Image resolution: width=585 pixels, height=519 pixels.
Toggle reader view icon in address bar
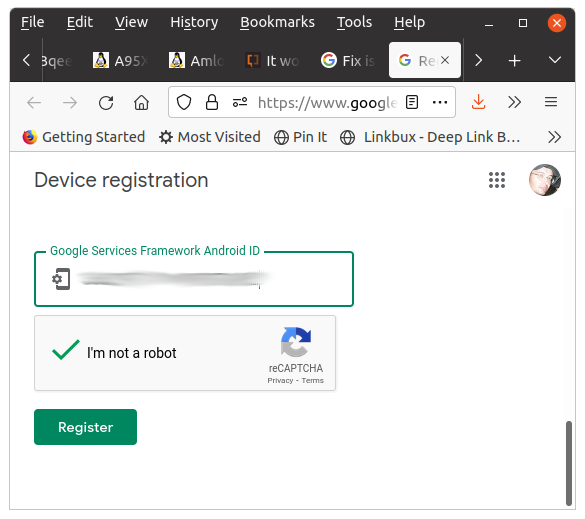[412, 102]
